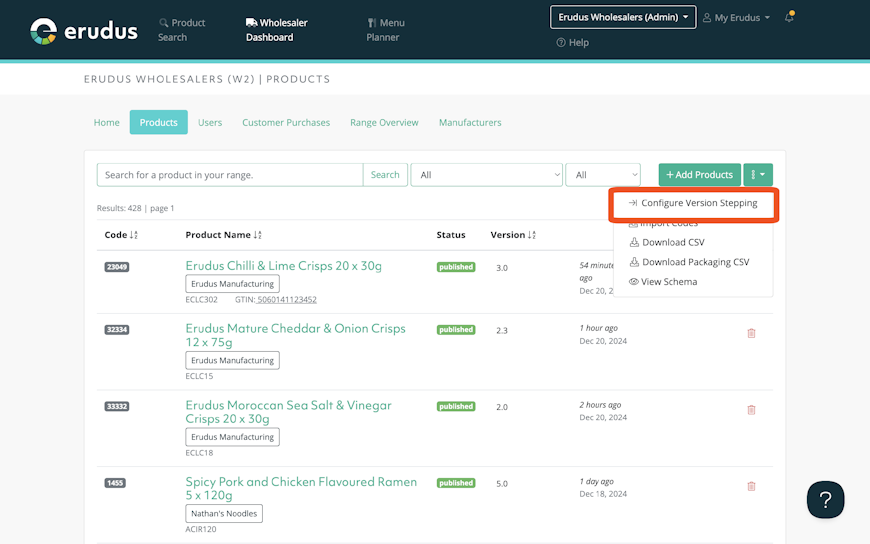Click the ECLC302 supplier code text
The height and width of the screenshot is (544, 870).
coord(201,300)
